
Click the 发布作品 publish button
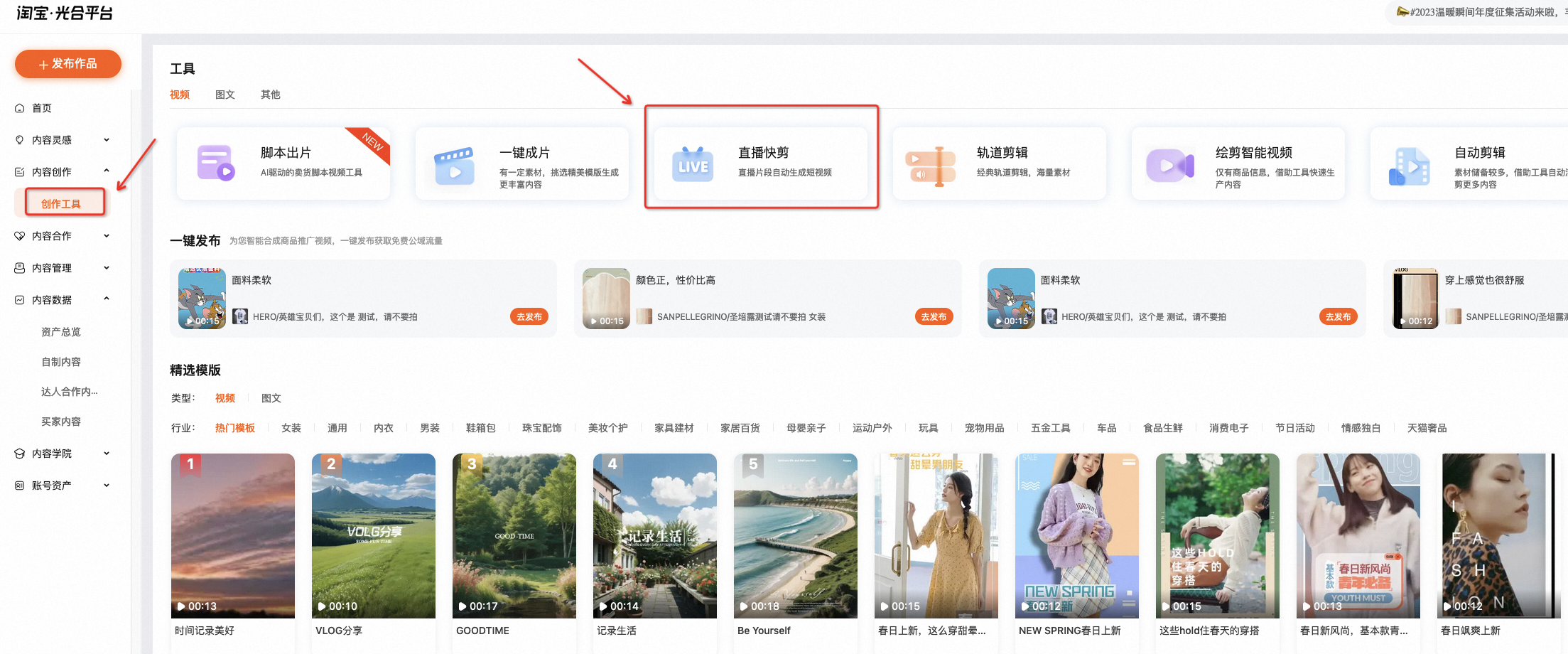tap(68, 64)
